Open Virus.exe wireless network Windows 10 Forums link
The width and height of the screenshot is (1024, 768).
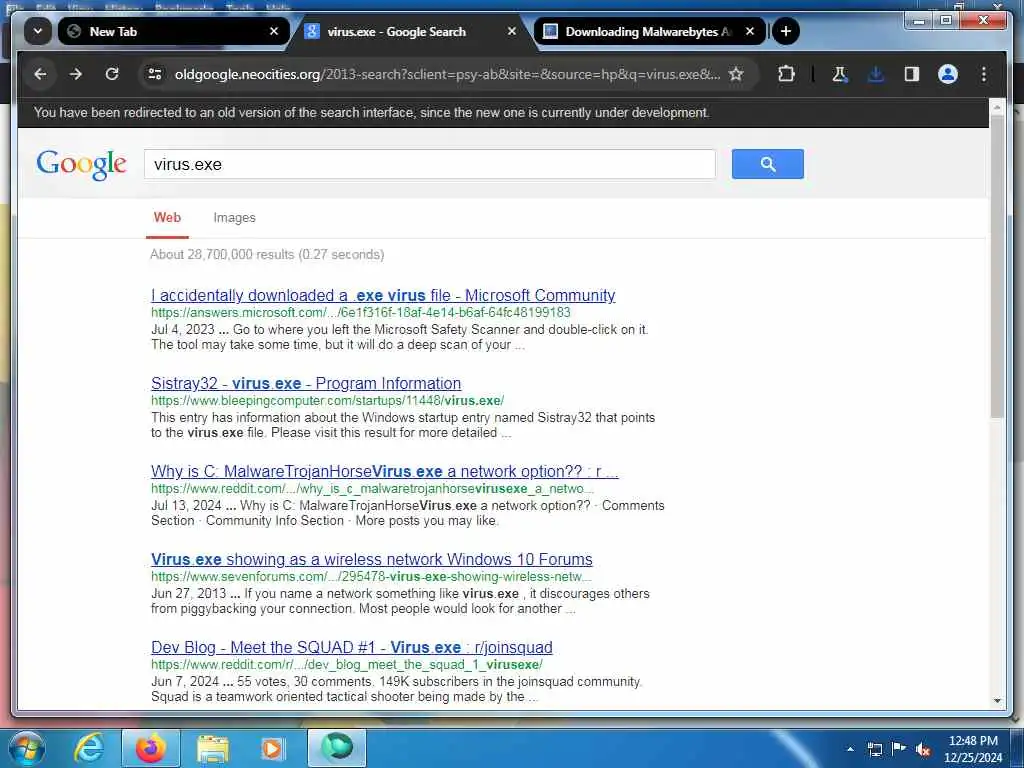click(x=372, y=560)
